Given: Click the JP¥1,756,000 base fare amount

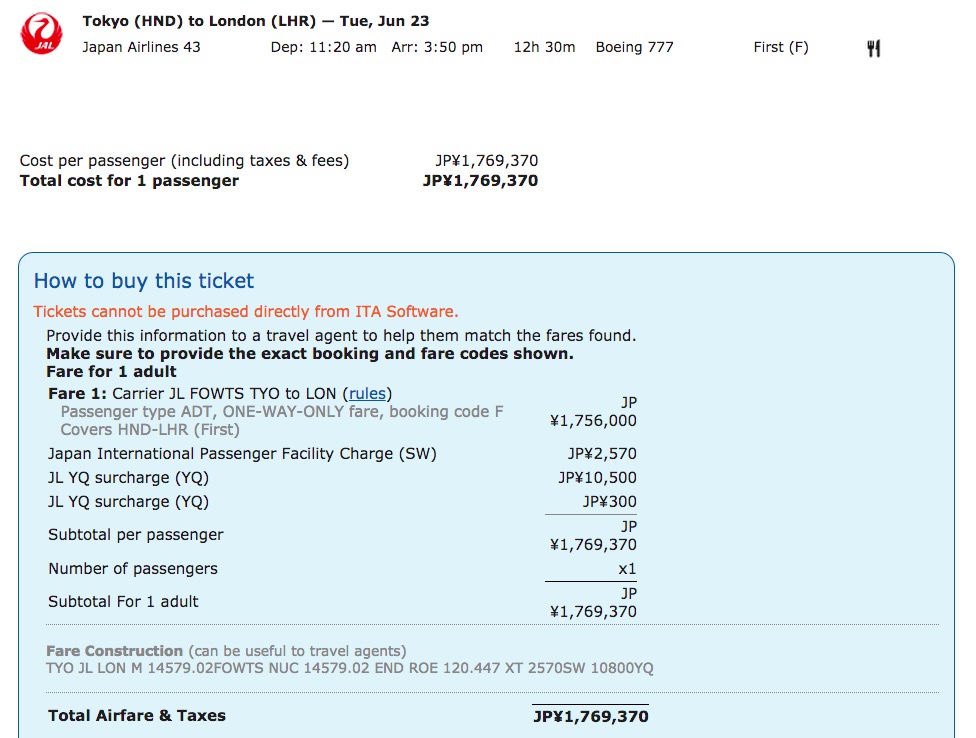Looking at the screenshot, I should [x=593, y=412].
